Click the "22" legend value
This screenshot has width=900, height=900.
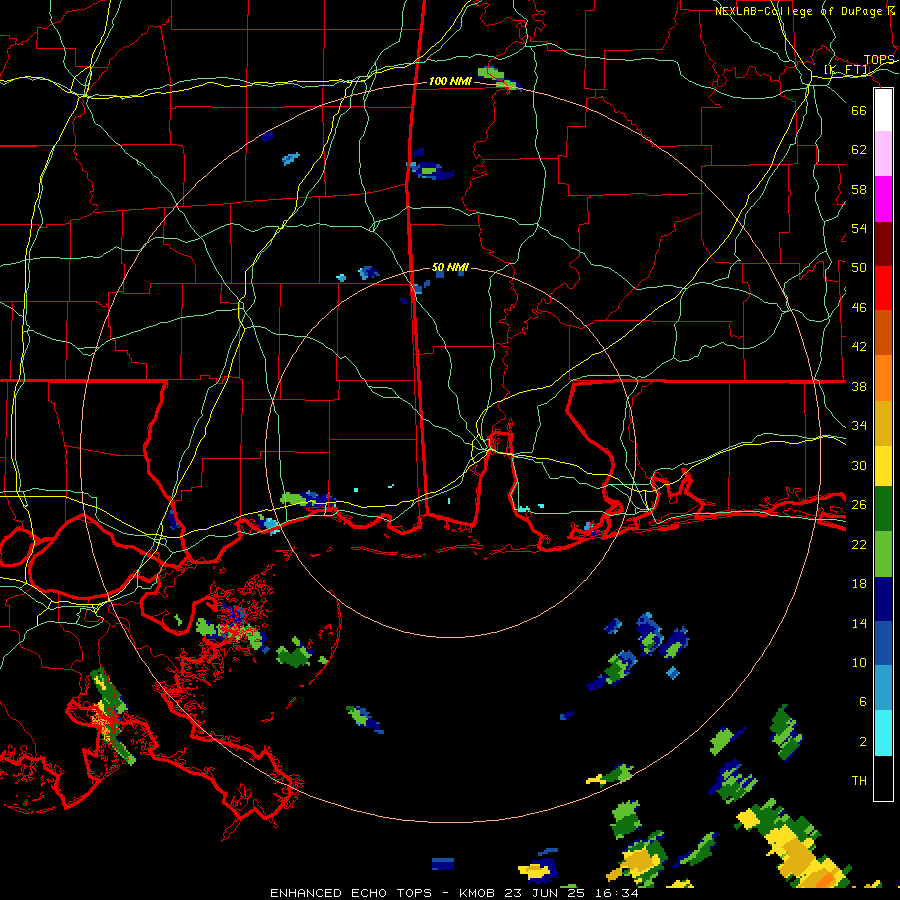[x=859, y=545]
